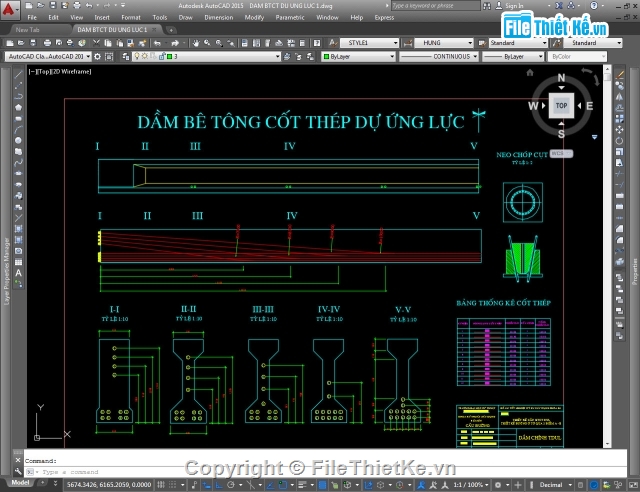
Task: Toggle polar tracking in status bar
Action: tap(231, 485)
